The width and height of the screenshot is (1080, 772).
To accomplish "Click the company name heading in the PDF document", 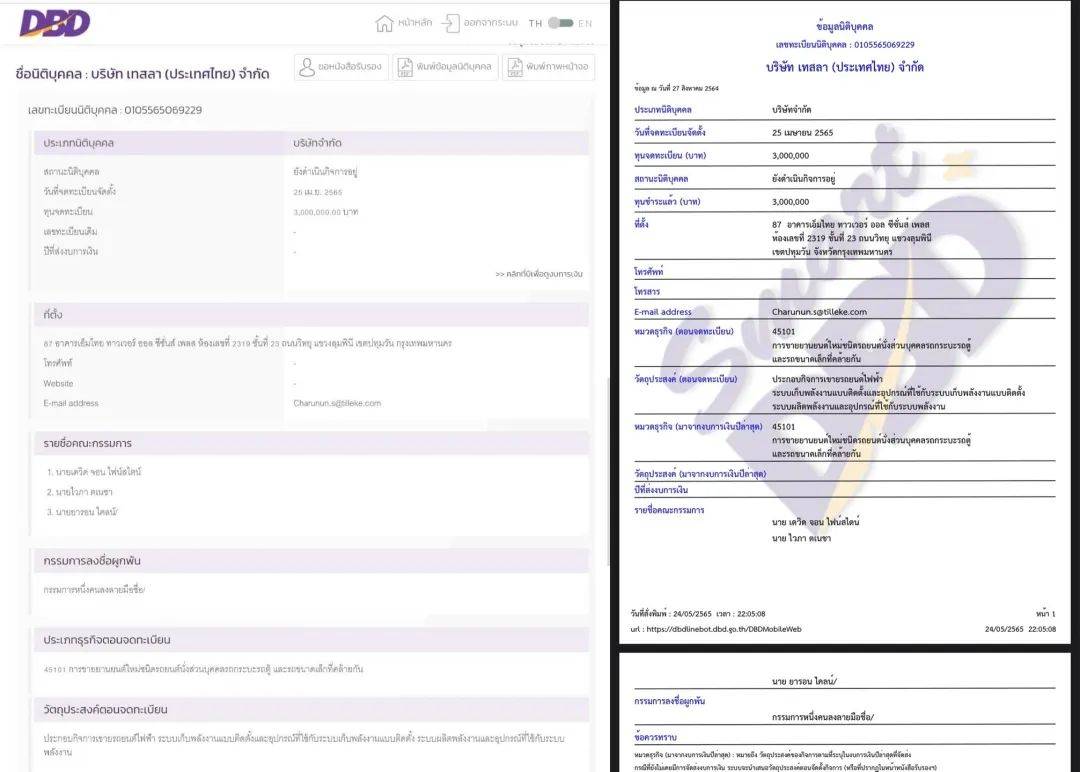I will click(x=844, y=67).
